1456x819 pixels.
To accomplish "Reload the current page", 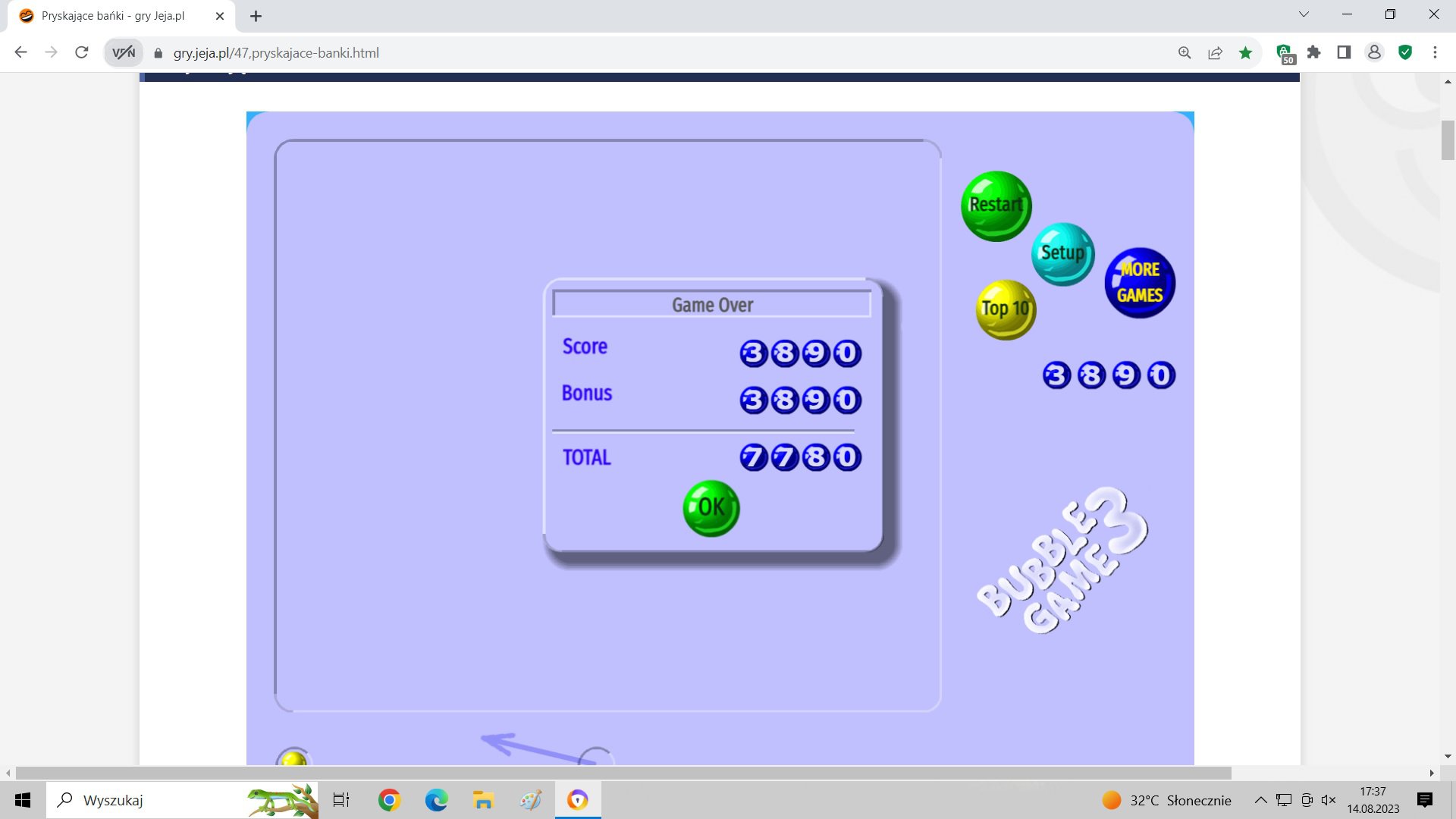I will pos(82,52).
